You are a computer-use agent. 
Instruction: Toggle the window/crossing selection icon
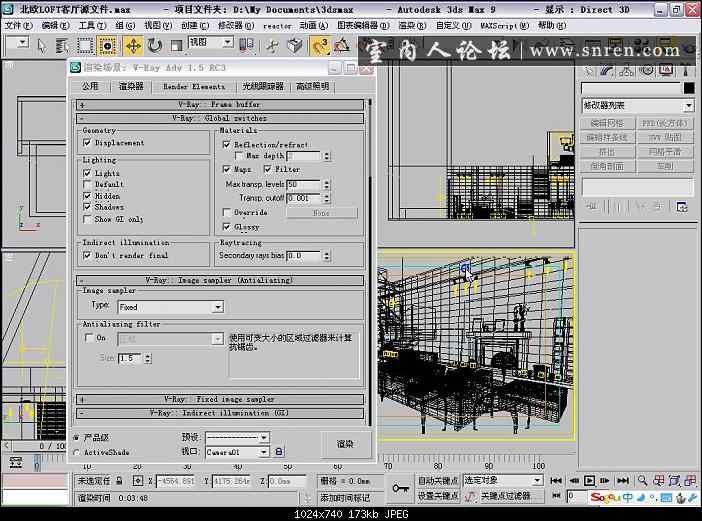pyautogui.click(x=107, y=46)
